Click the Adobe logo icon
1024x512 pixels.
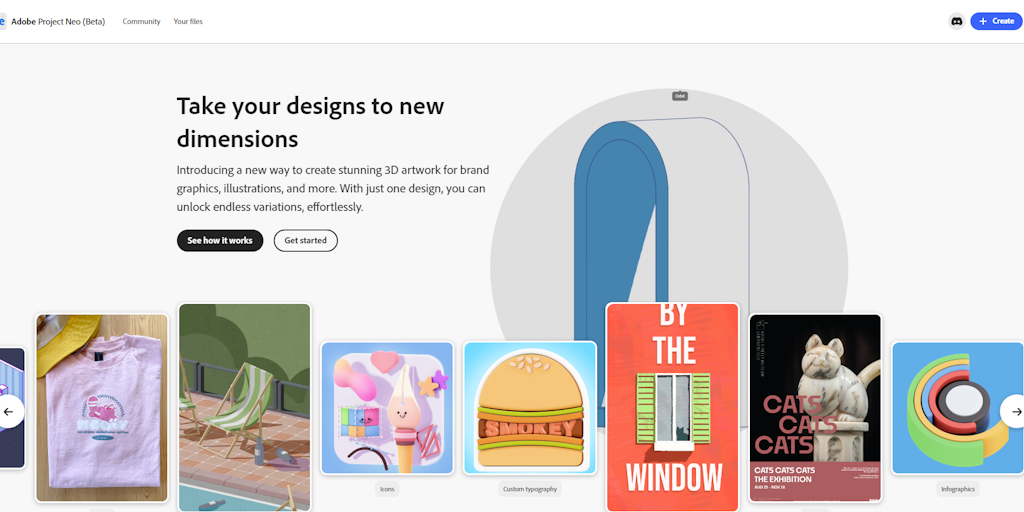click(3, 21)
